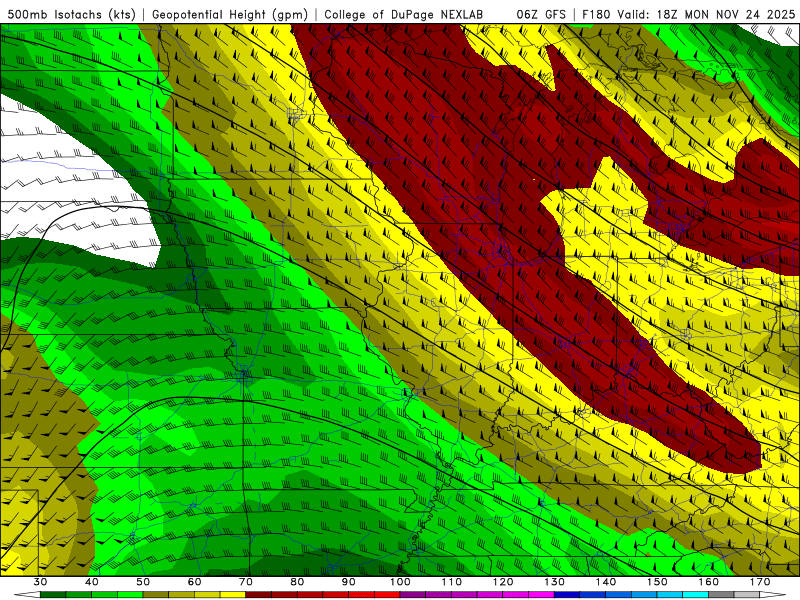Click the '110' color bar label

tap(452, 582)
